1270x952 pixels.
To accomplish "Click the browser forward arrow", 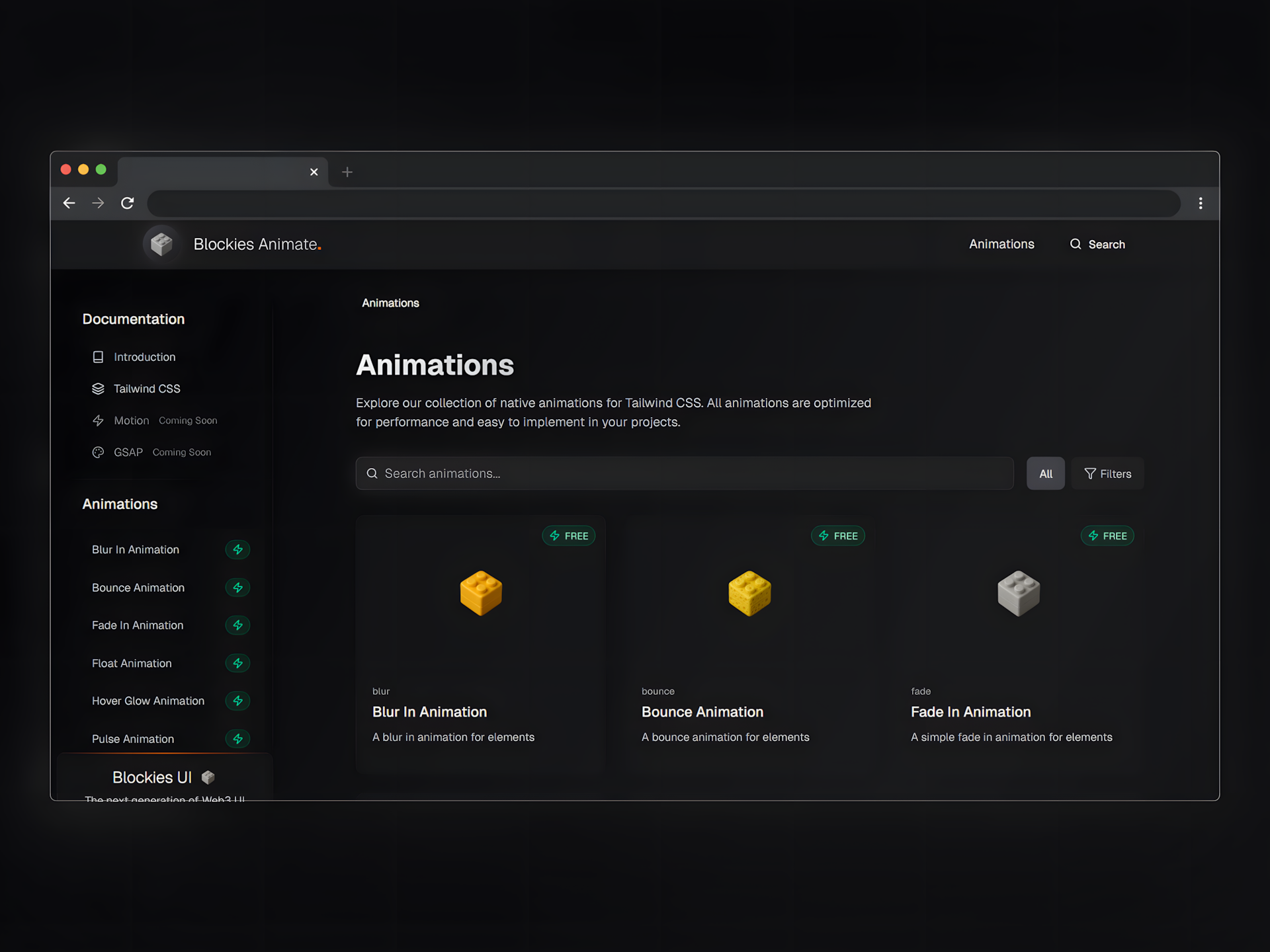I will pyautogui.click(x=98, y=203).
